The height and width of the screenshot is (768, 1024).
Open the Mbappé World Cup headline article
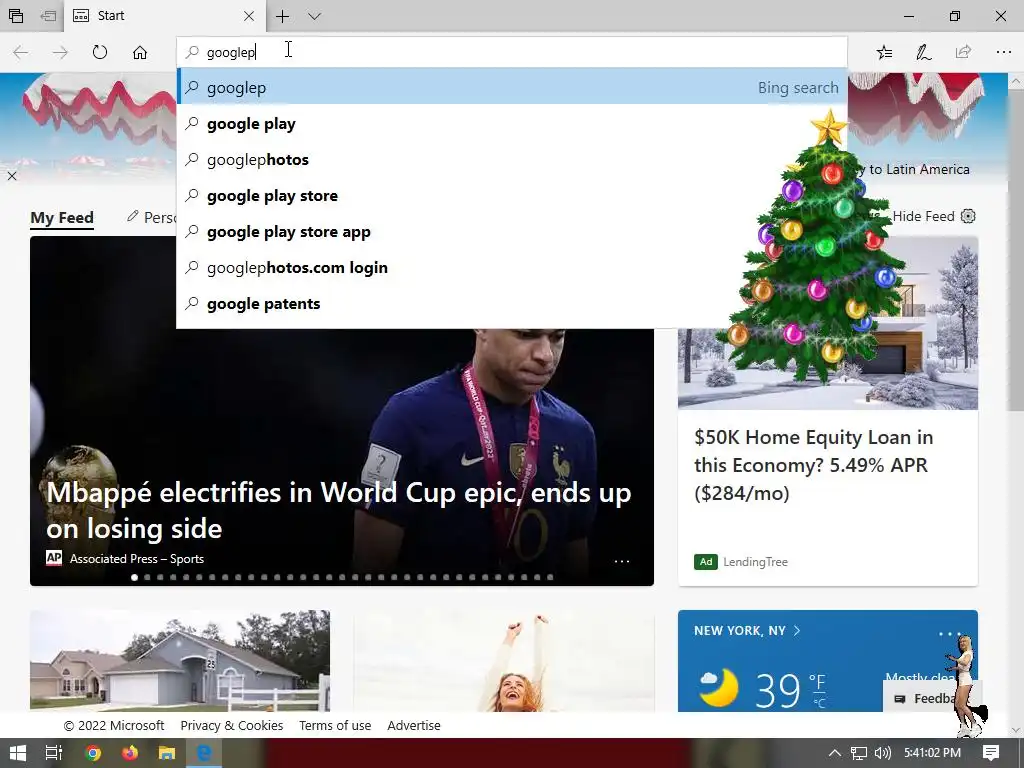pos(338,510)
